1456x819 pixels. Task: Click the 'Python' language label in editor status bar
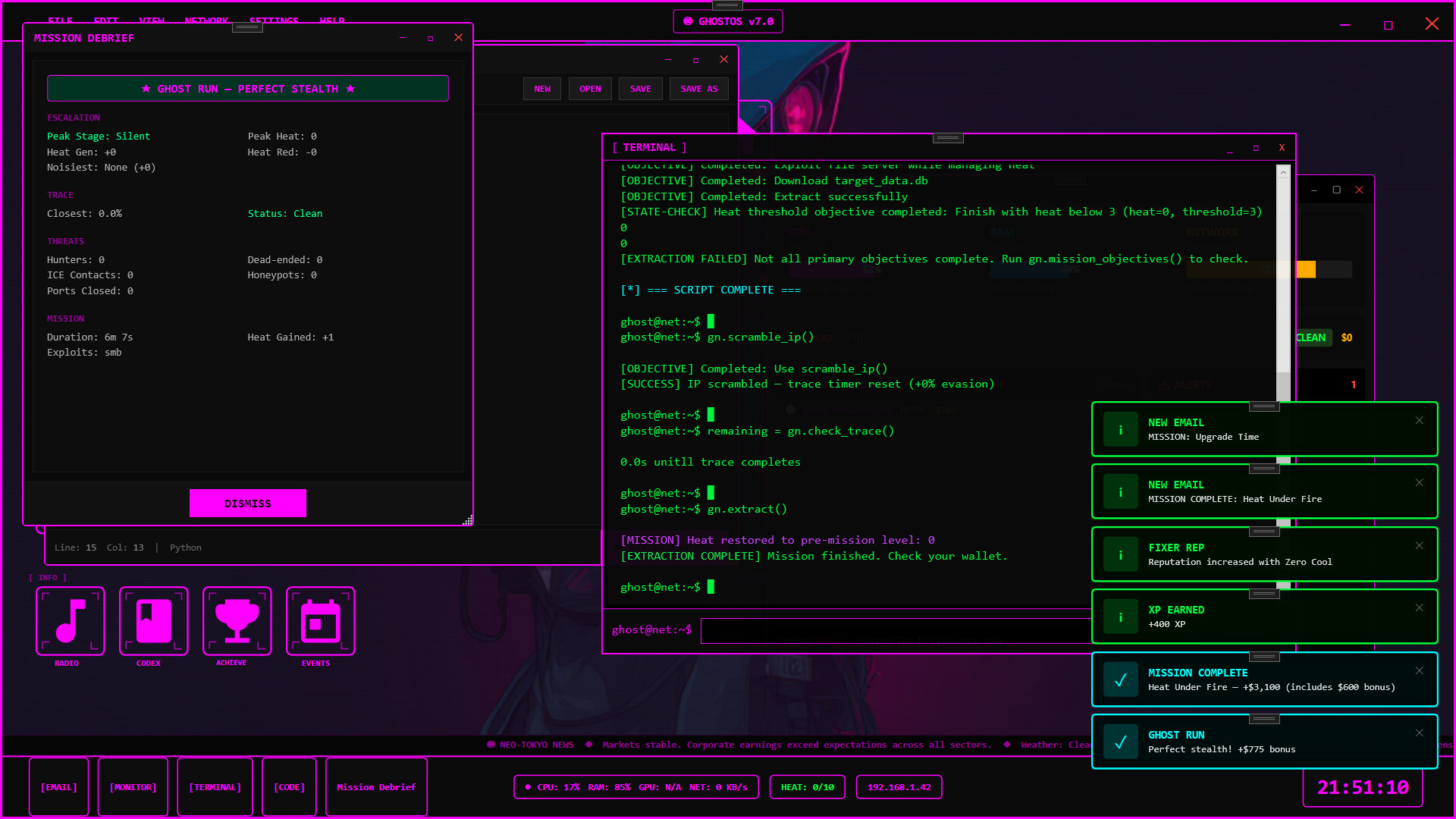(x=186, y=548)
